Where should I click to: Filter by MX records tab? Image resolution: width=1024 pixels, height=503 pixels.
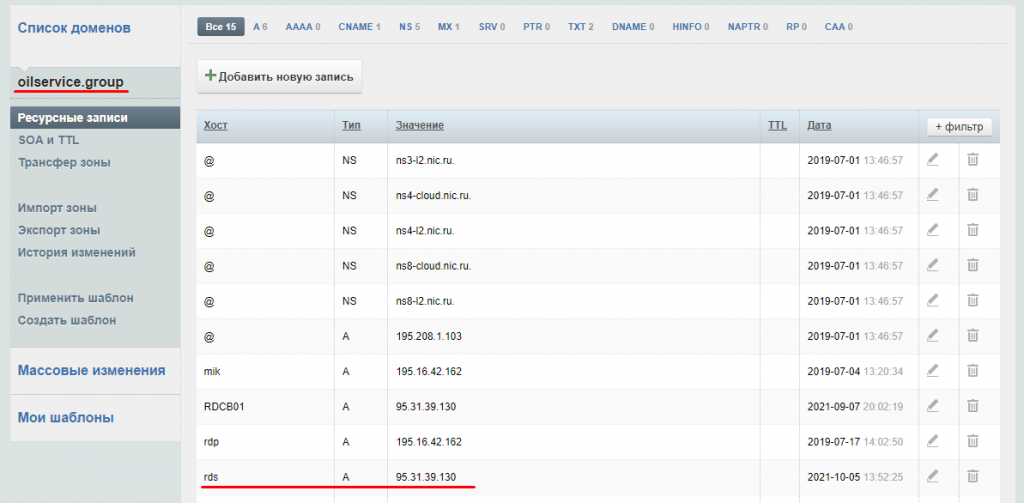point(449,27)
